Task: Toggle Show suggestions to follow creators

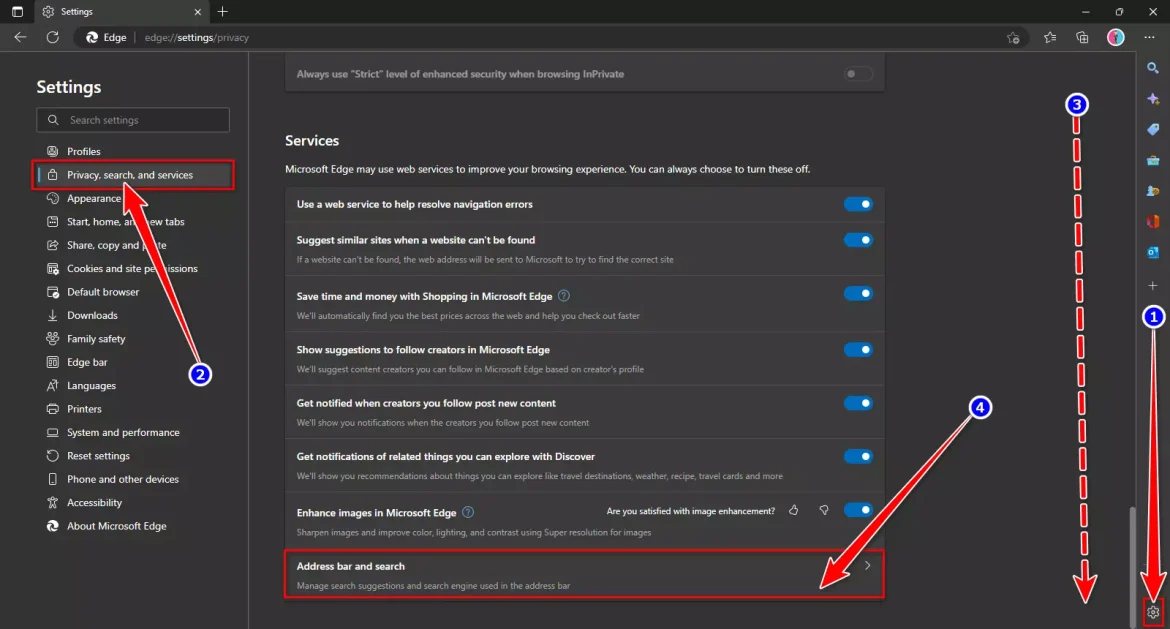Action: (858, 349)
